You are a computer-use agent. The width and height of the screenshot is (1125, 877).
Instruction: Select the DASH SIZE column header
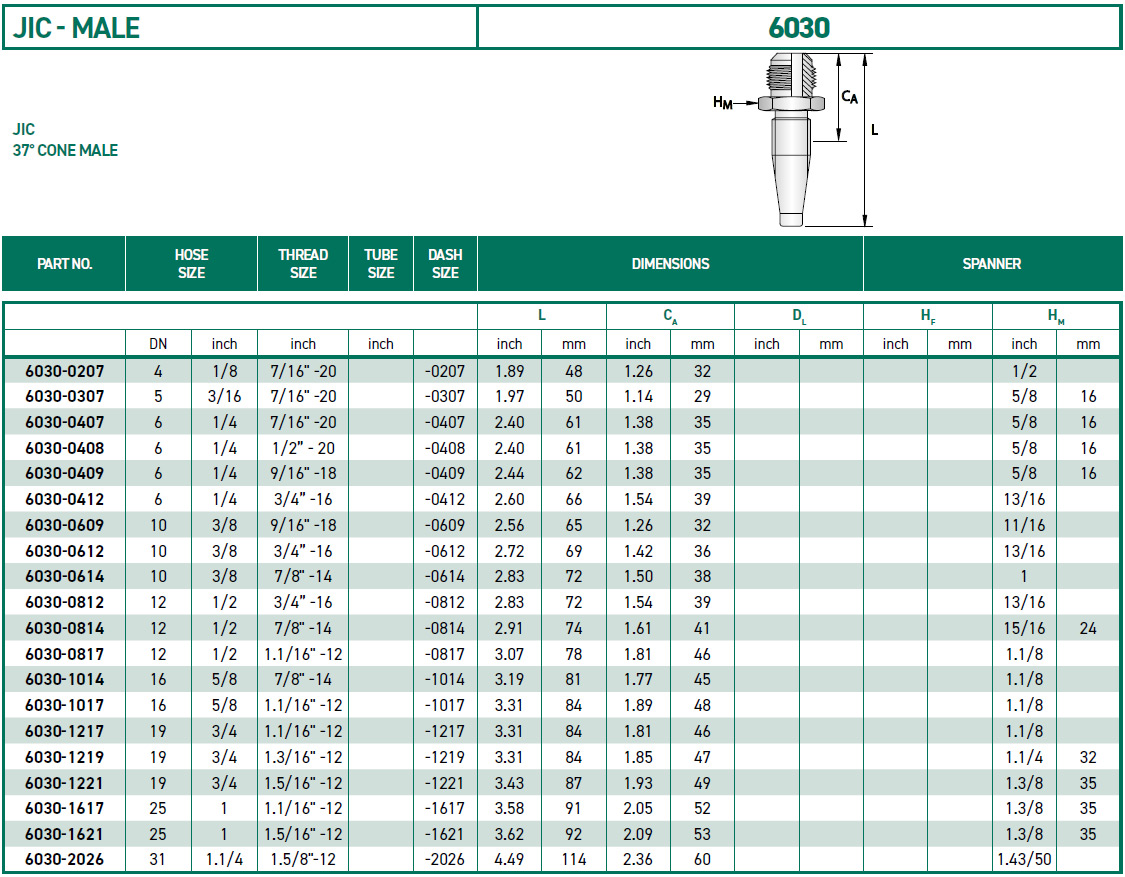(445, 263)
